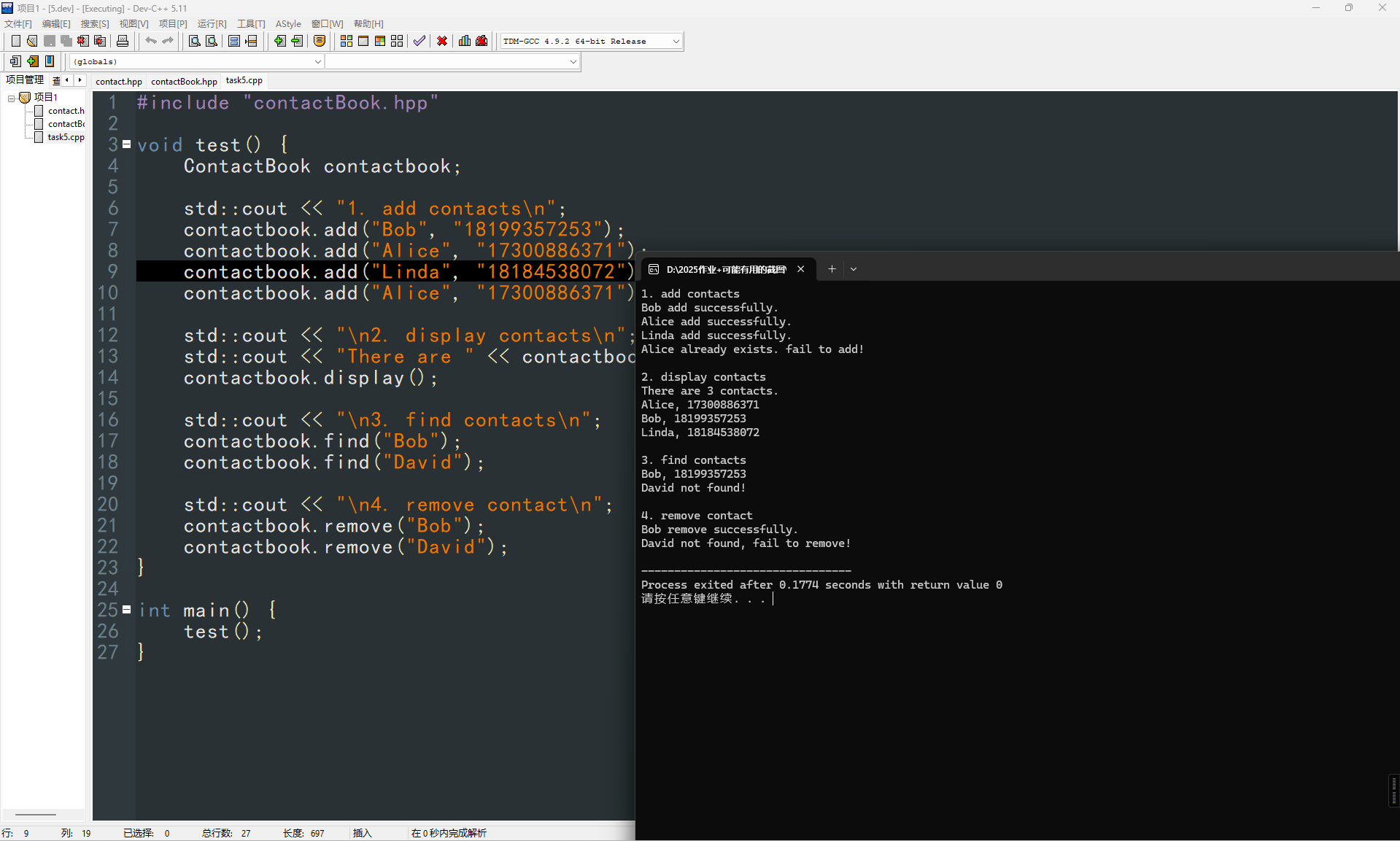Screen dimensions: 1400x841
Task: Open Find using the magnifier icon
Action: (195, 41)
